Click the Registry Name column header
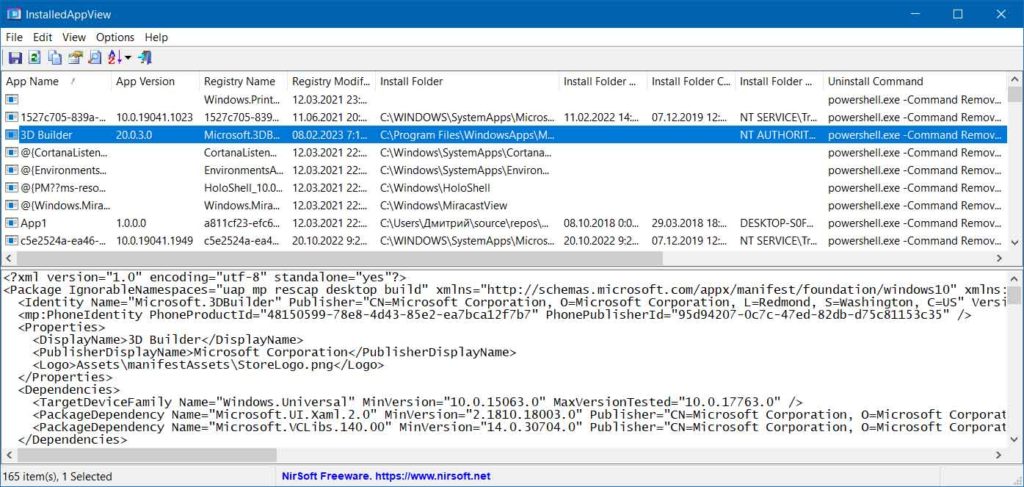This screenshot has width=1024, height=487. coord(239,81)
